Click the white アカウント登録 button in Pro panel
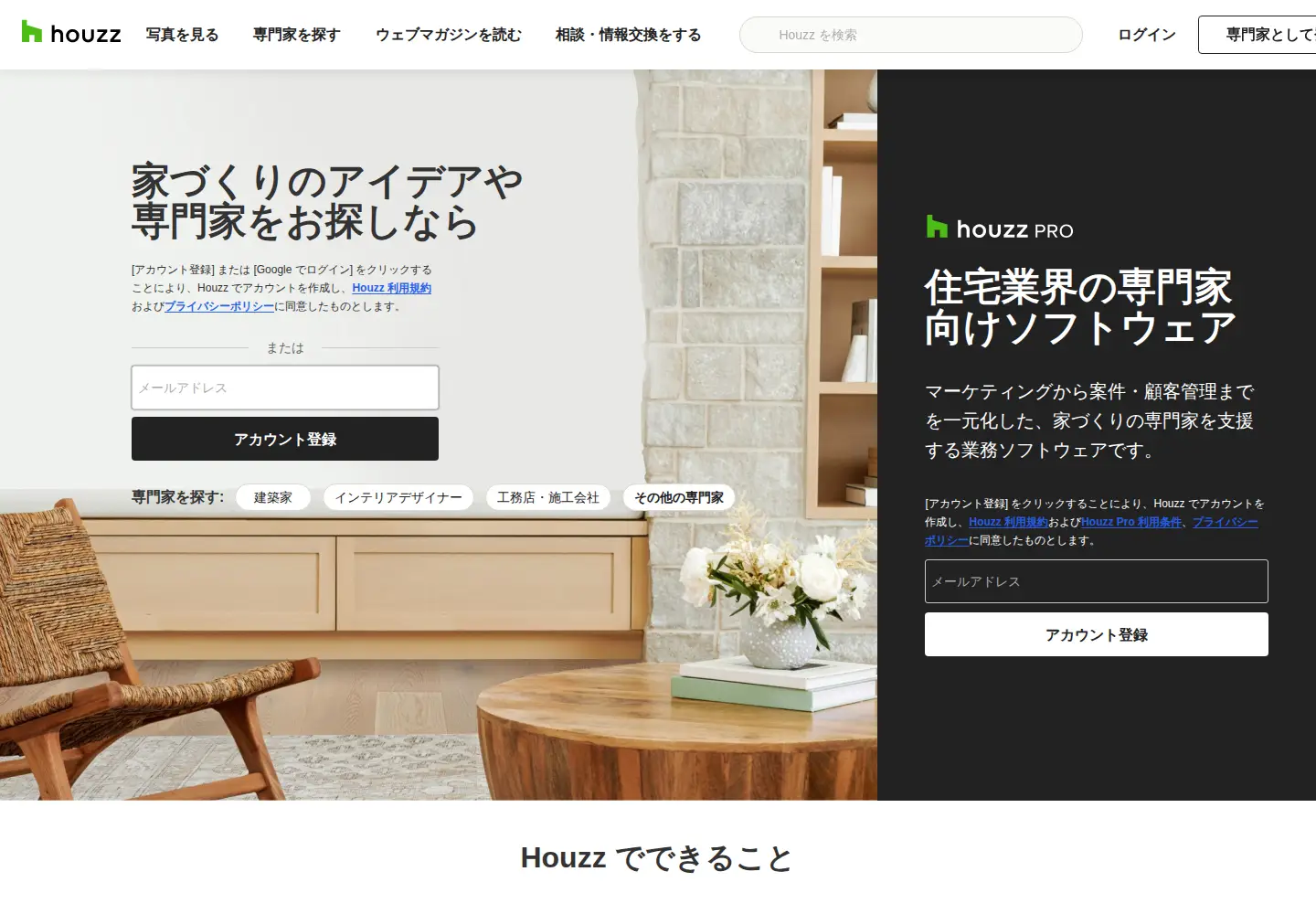1316x914 pixels. pos(1097,634)
